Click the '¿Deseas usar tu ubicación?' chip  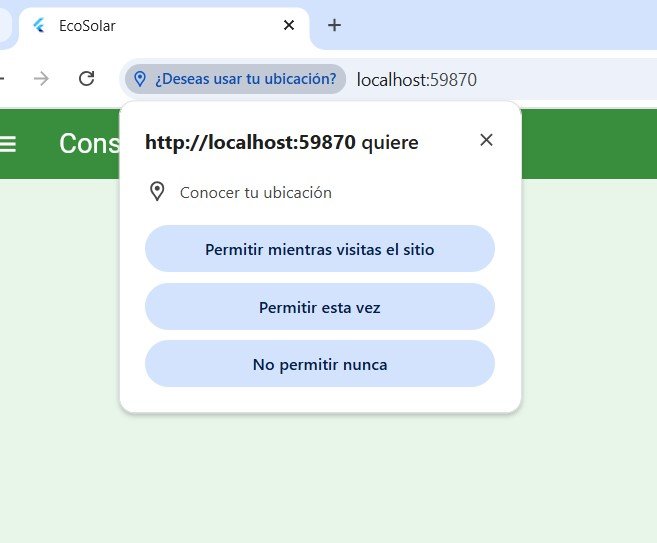tap(235, 79)
